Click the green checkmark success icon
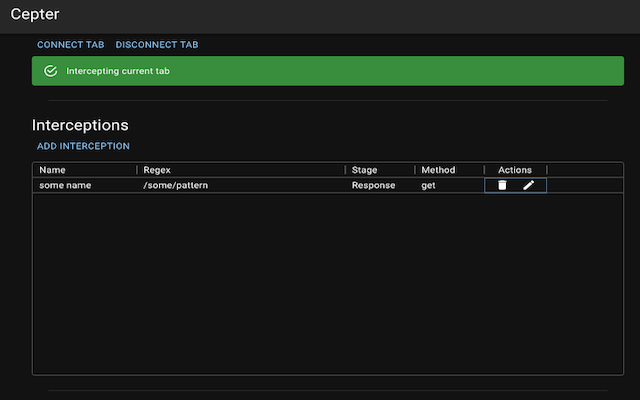640x400 pixels. [51, 71]
